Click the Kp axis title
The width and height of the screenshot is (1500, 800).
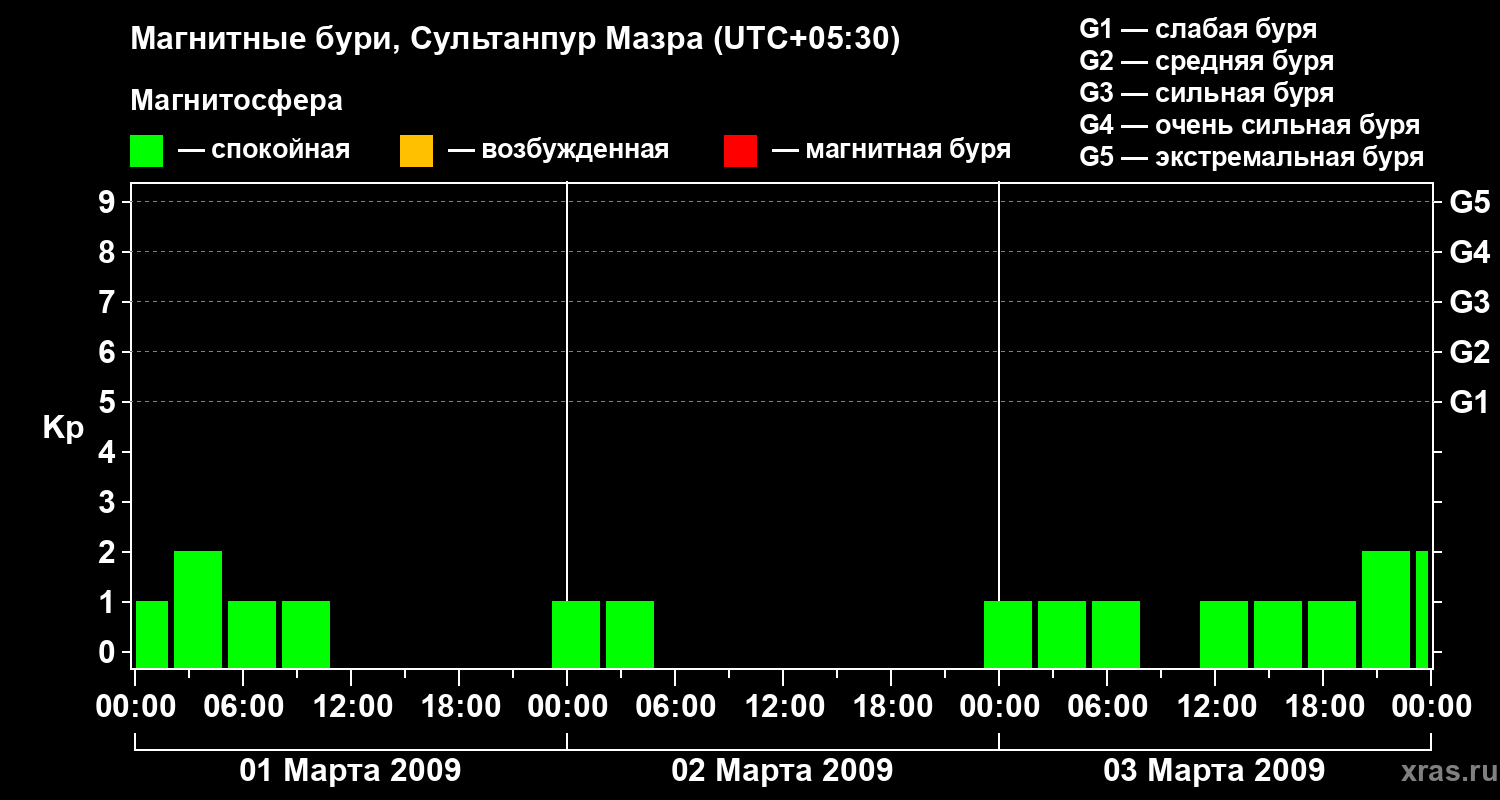click(63, 429)
